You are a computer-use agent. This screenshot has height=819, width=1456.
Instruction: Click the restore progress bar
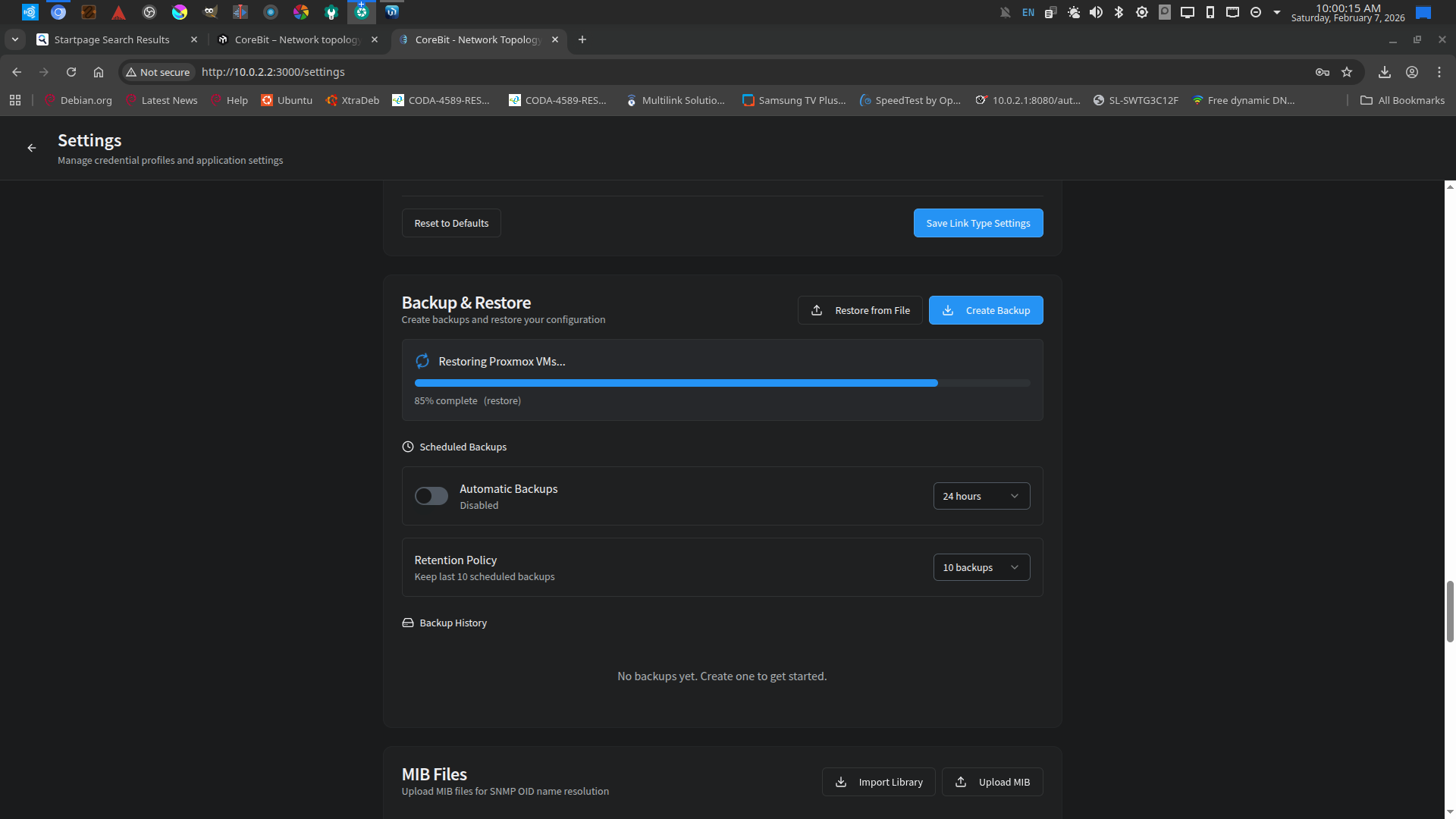722,383
